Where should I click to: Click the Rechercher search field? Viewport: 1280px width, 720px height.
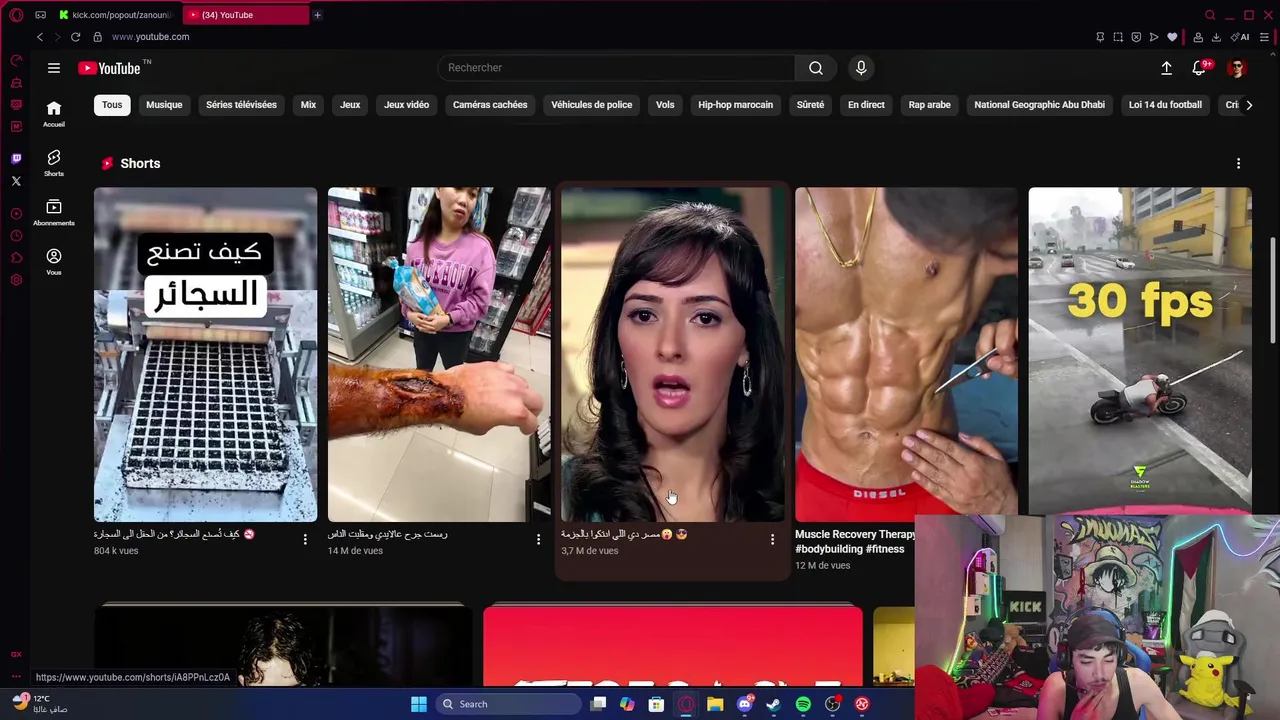pos(615,68)
